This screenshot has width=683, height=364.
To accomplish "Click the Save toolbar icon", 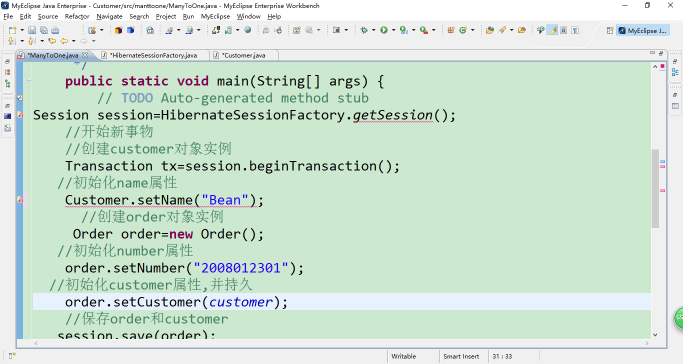I will [32, 30].
